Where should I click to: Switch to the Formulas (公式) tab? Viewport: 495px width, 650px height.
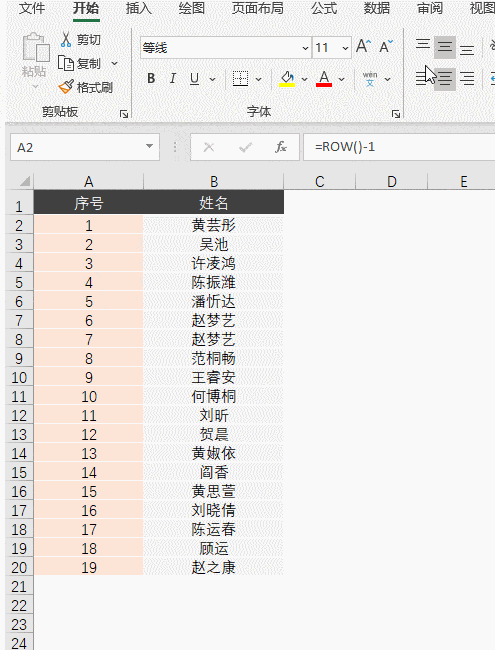pyautogui.click(x=324, y=8)
